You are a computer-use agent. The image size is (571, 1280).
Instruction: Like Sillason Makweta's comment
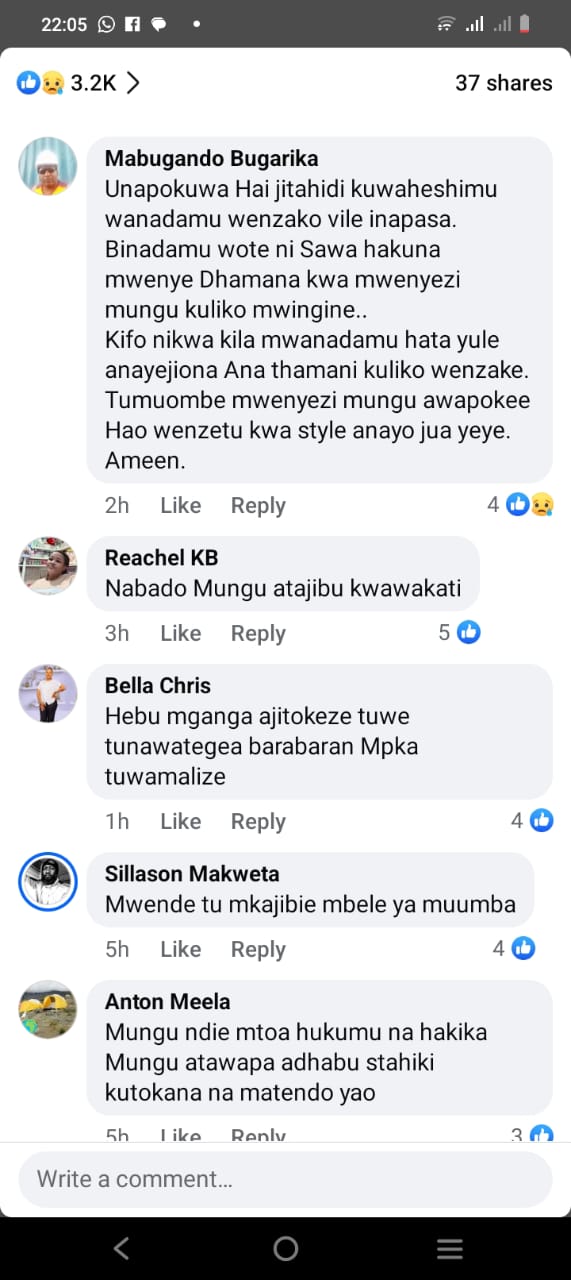[x=181, y=949]
